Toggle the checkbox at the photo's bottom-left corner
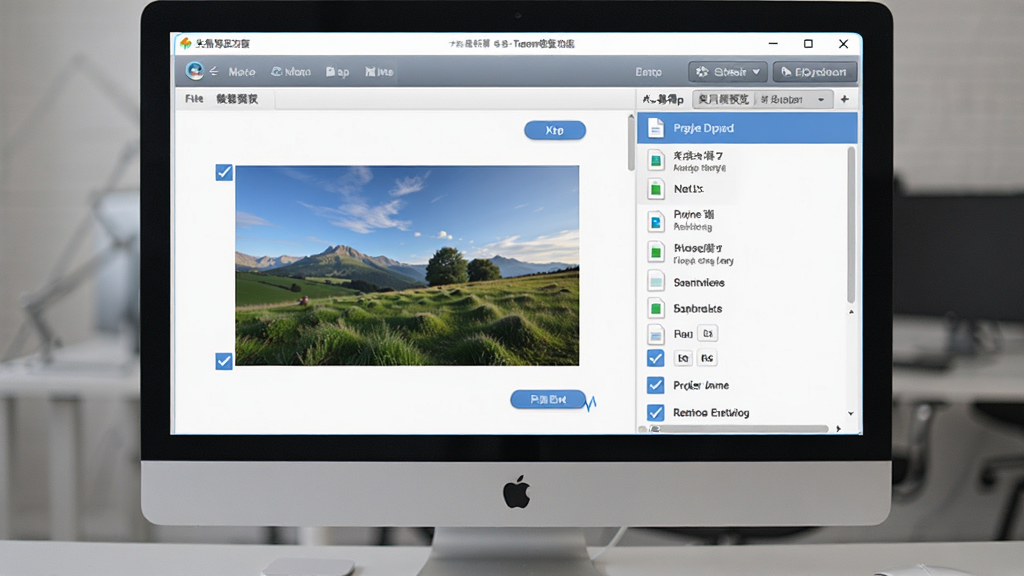The height and width of the screenshot is (576, 1024). click(x=224, y=361)
